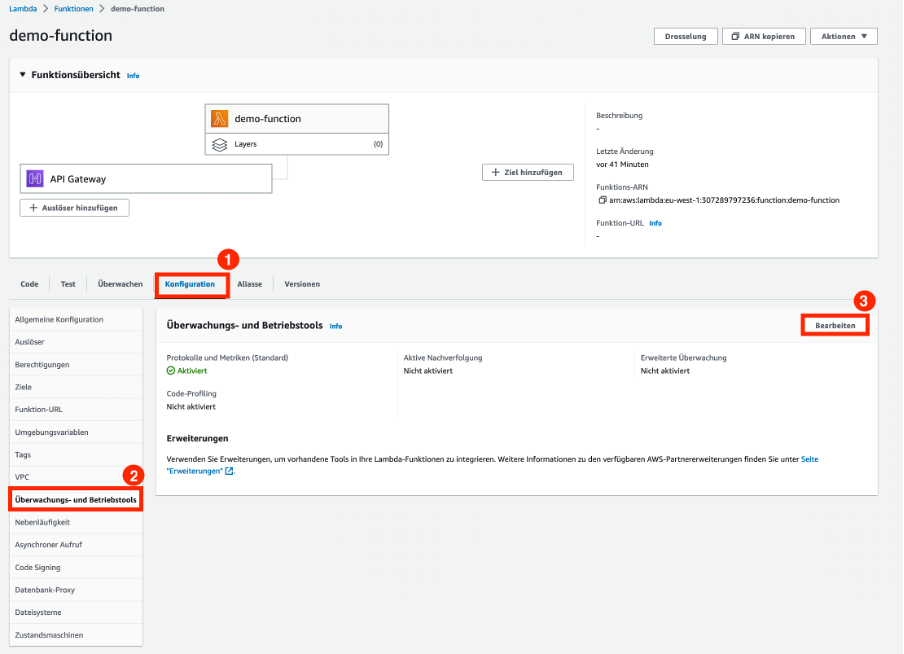Click Ziel hinzufügen button
This screenshot has height=654, width=904.
528,172
